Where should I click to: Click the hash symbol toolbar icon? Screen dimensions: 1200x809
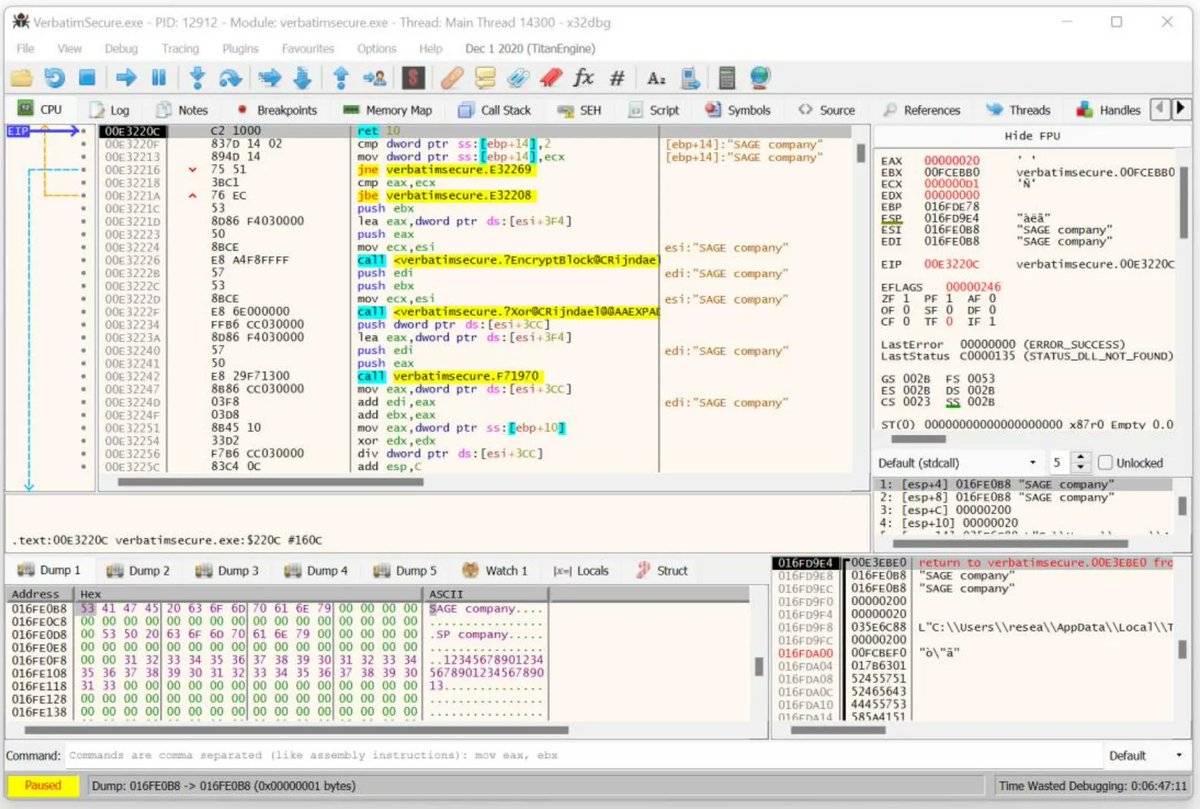[x=617, y=77]
